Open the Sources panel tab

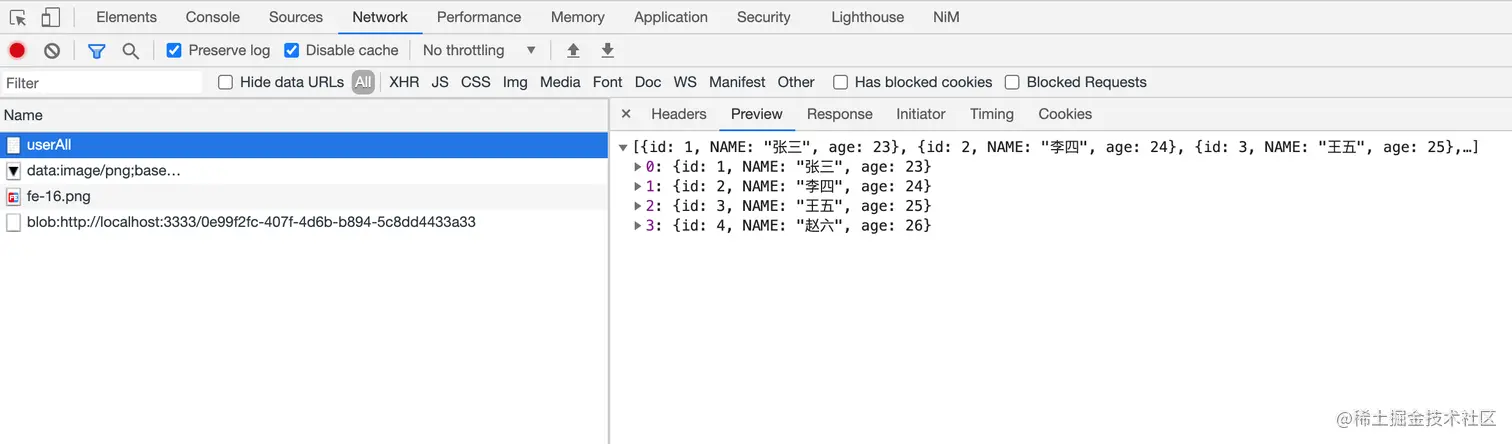[x=296, y=17]
